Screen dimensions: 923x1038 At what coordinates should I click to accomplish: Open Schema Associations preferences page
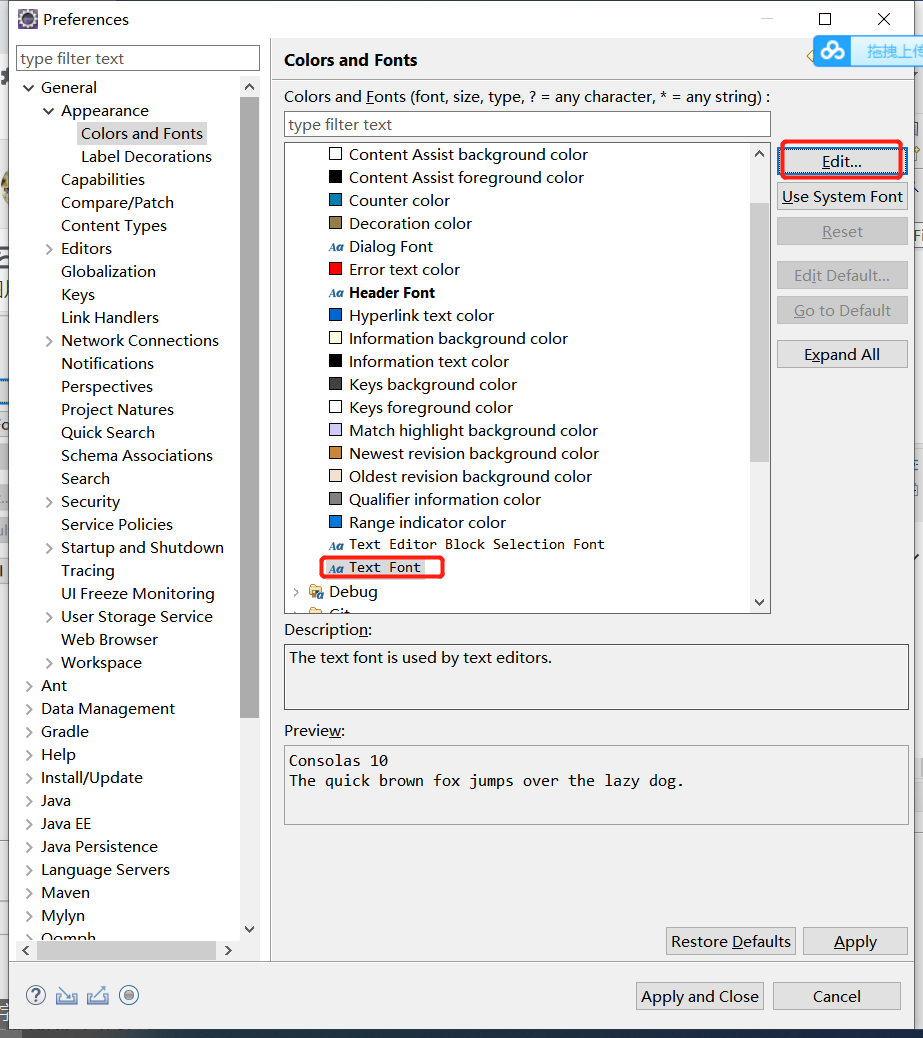(x=137, y=455)
